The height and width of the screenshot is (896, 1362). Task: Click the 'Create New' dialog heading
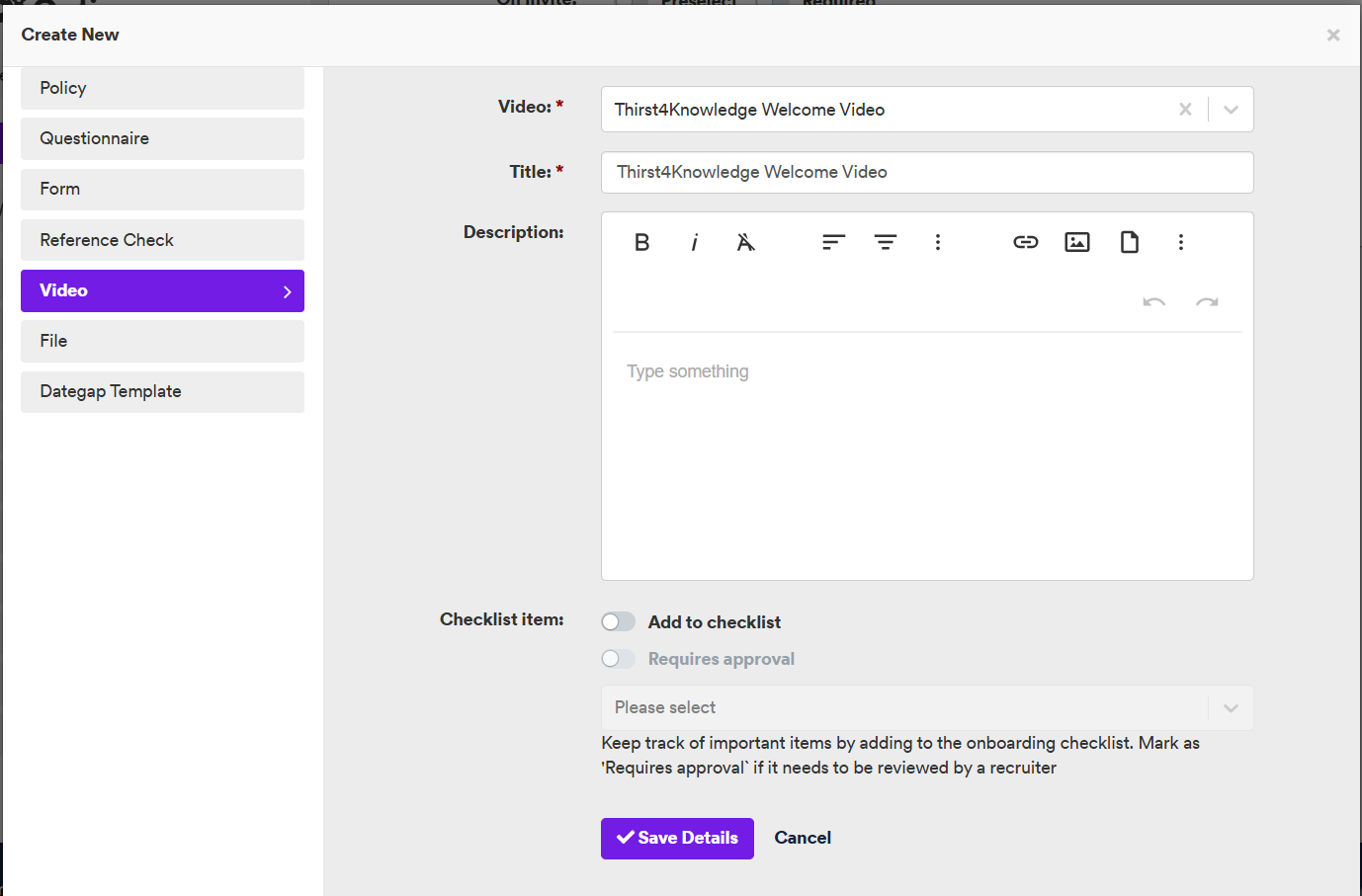coord(70,35)
